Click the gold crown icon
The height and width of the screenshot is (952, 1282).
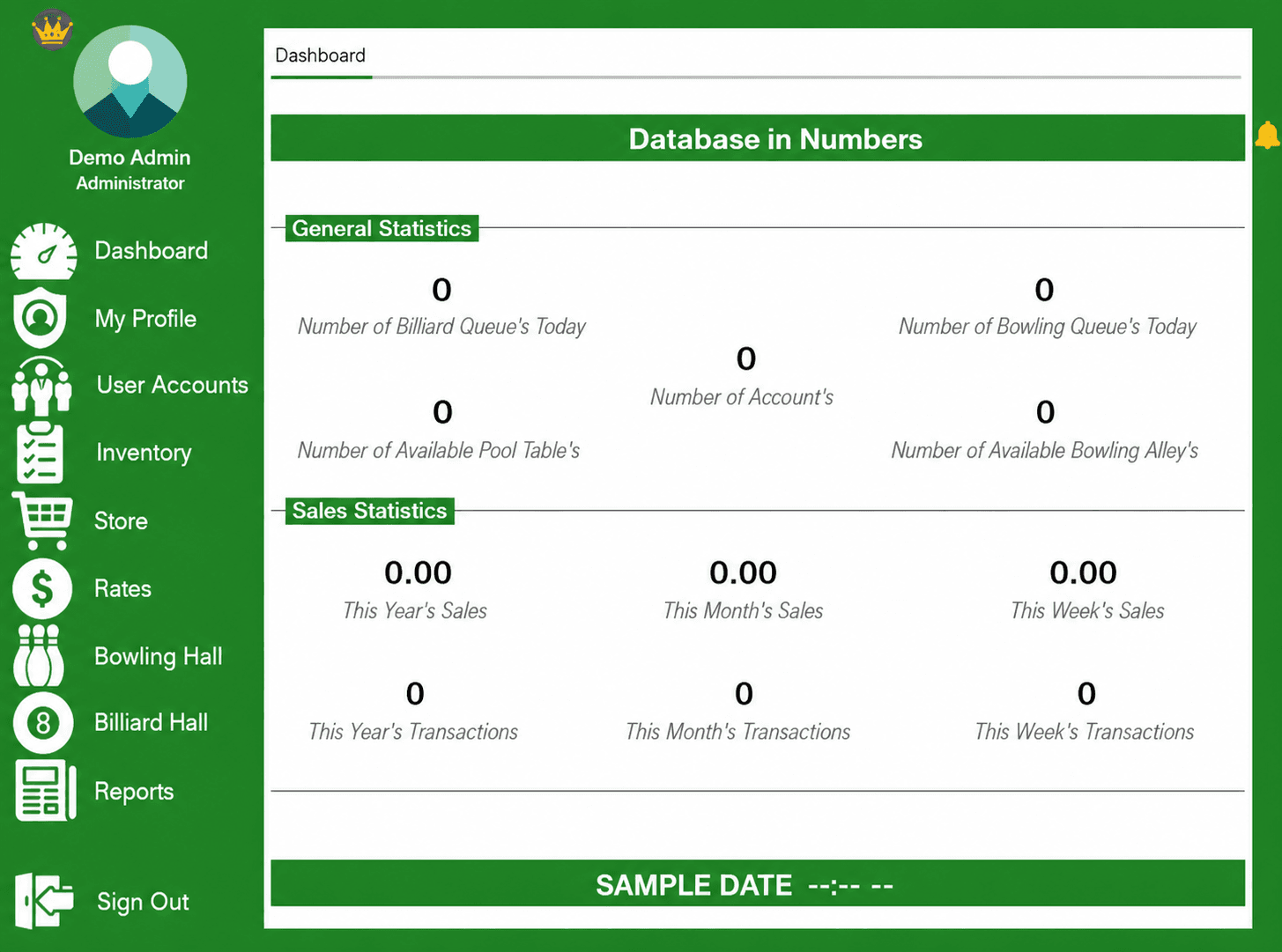[52, 29]
